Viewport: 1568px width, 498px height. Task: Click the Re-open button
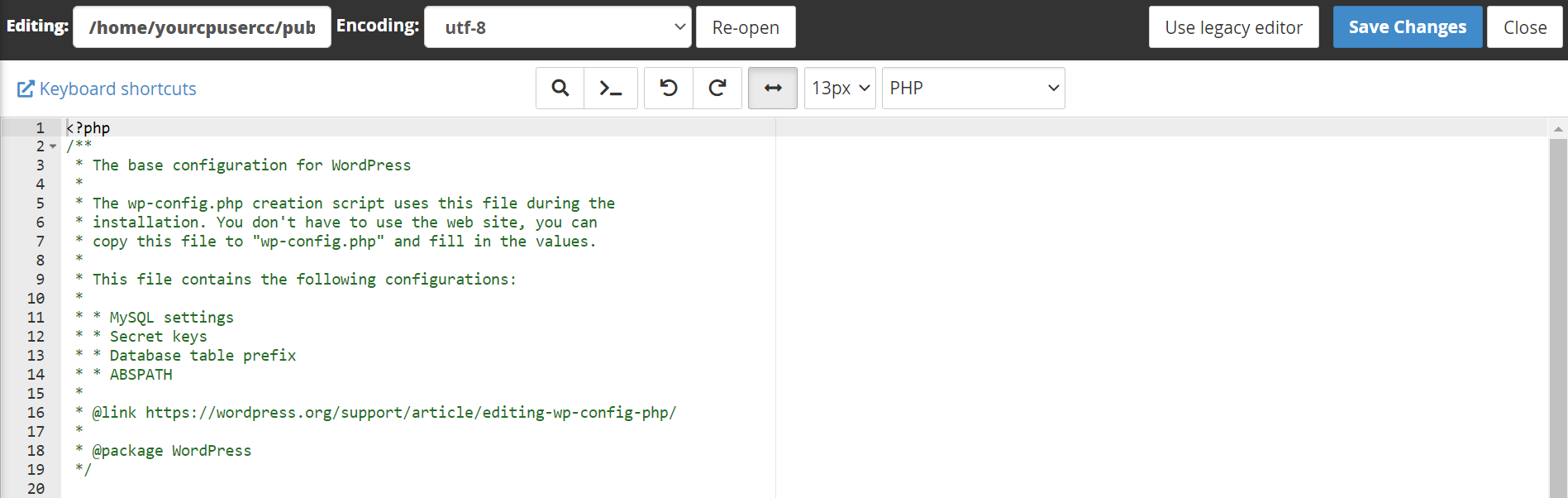click(x=745, y=27)
